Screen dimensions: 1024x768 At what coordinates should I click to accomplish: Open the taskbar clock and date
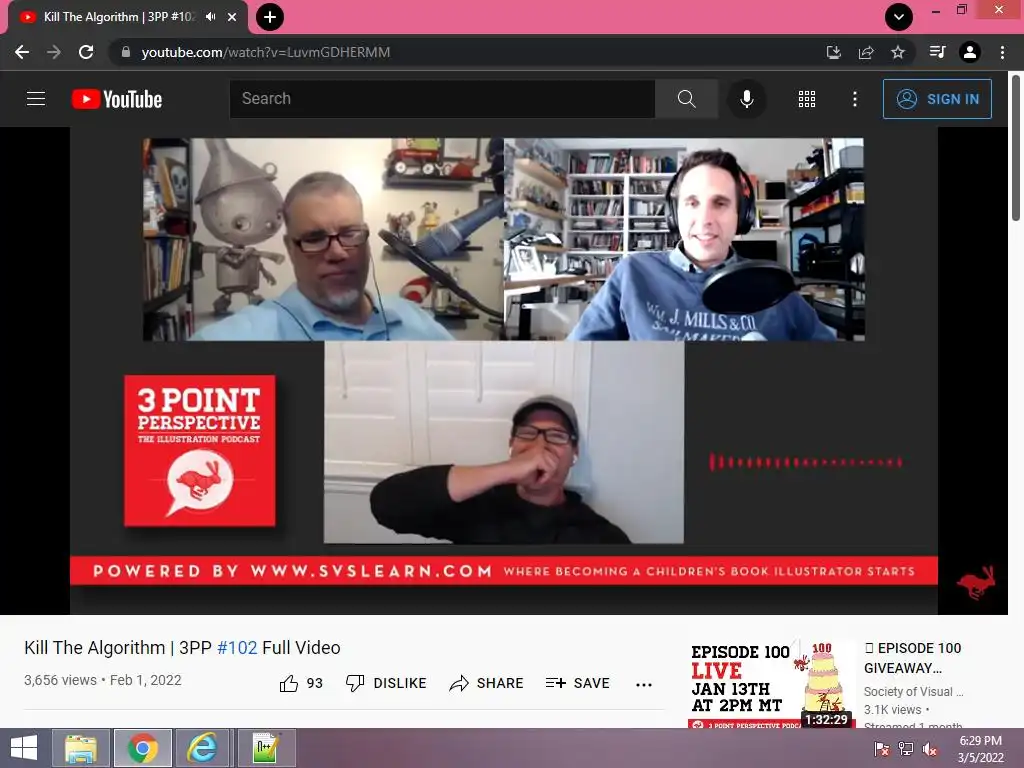click(980, 749)
